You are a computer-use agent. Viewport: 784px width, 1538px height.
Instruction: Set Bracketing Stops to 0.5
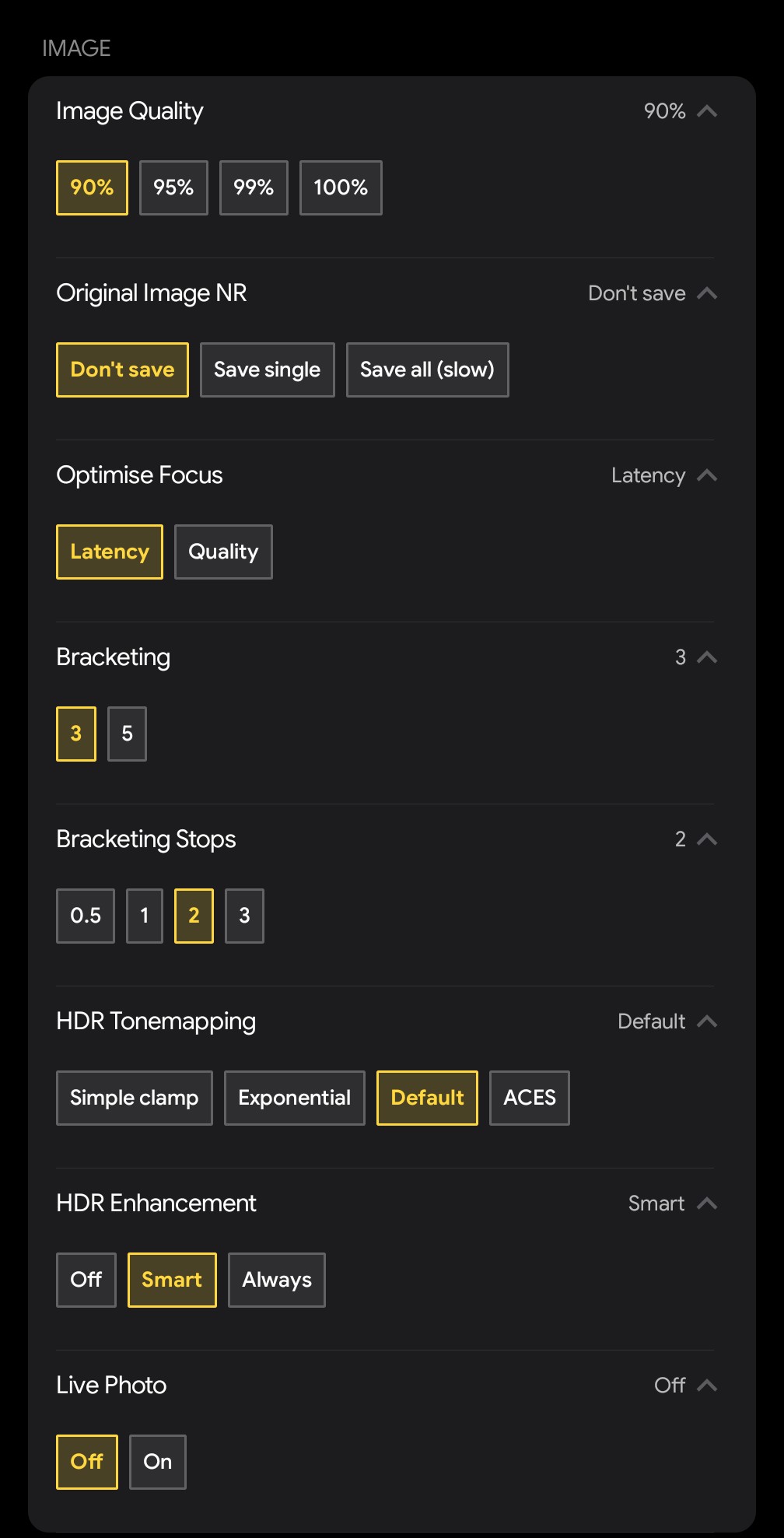pyautogui.click(x=85, y=916)
